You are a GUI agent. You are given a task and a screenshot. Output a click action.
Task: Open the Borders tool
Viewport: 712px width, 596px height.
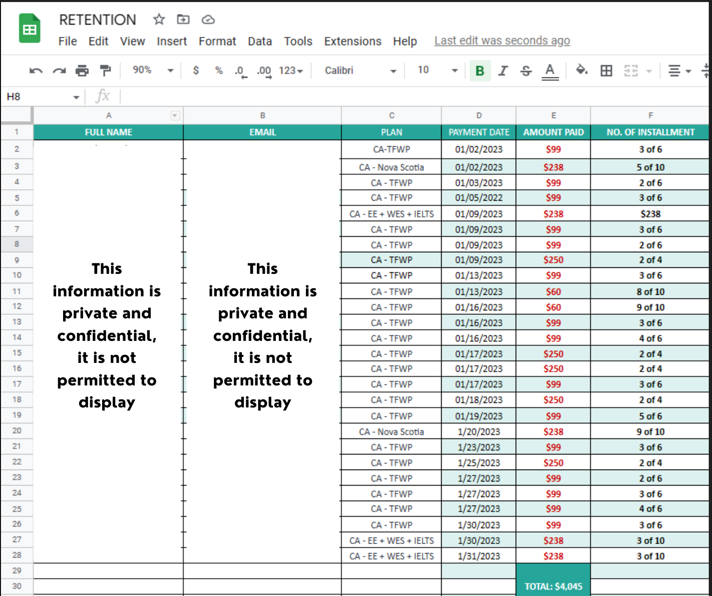click(x=606, y=71)
